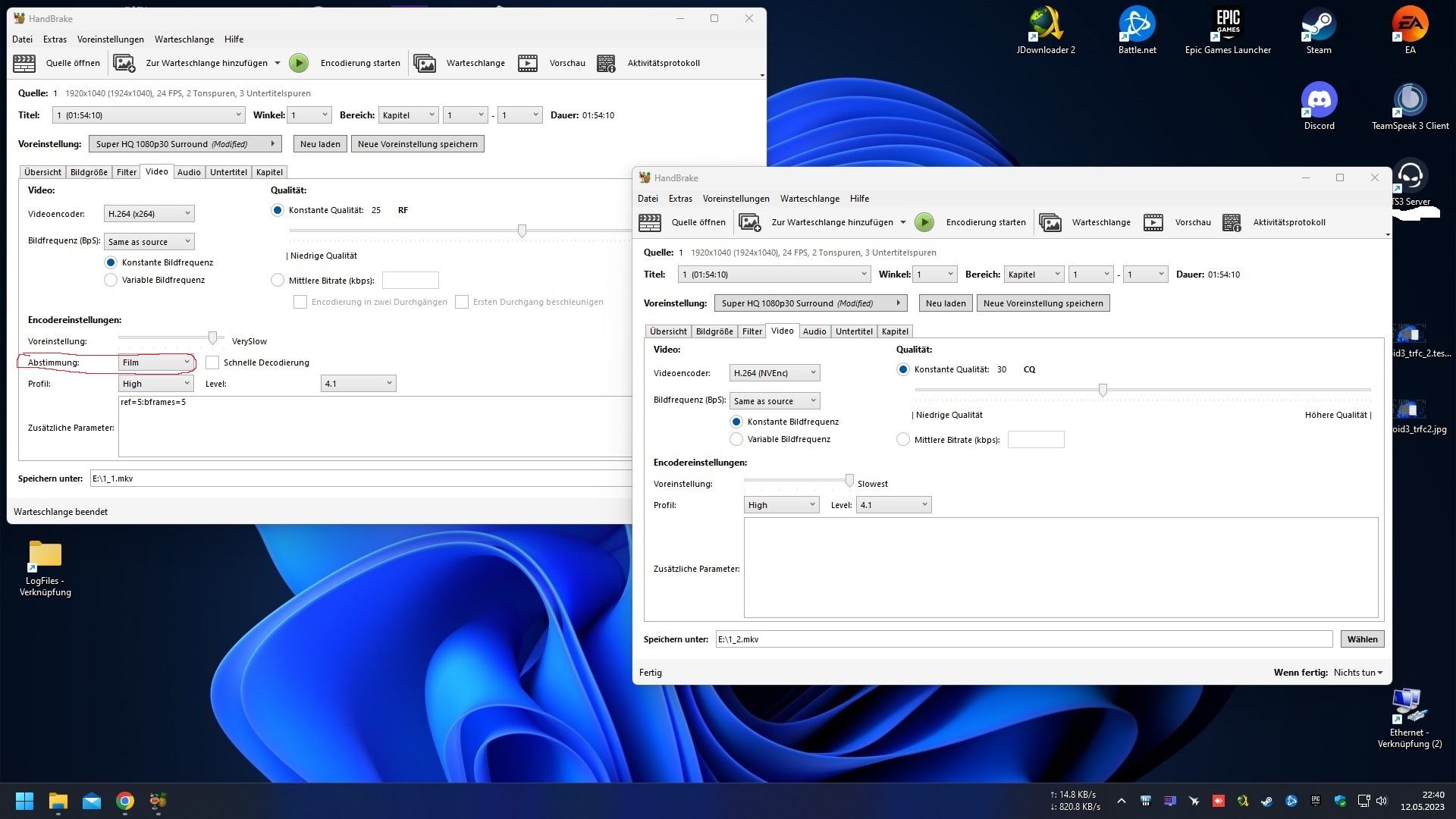Select Variable Bildfrequenz in front window
Image resolution: width=1456 pixels, height=819 pixels.
pyautogui.click(x=736, y=439)
